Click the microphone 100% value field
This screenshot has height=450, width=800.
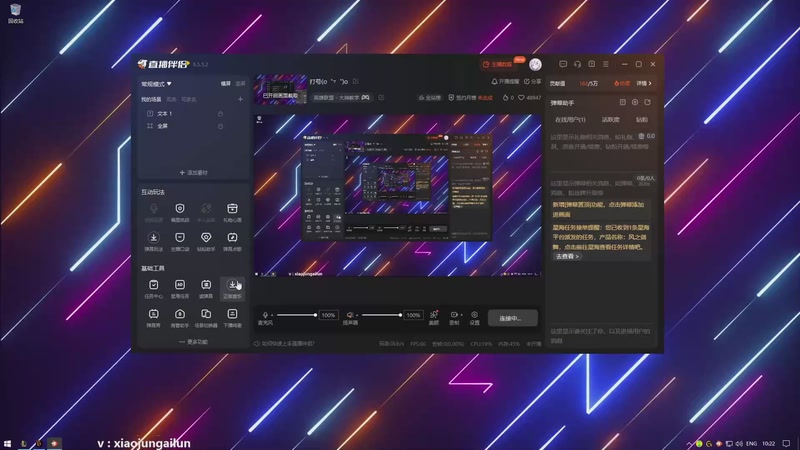coord(328,315)
